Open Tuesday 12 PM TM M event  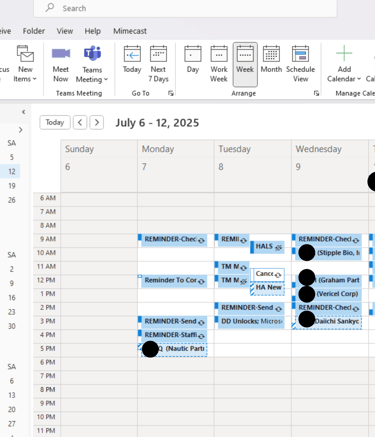(232, 281)
